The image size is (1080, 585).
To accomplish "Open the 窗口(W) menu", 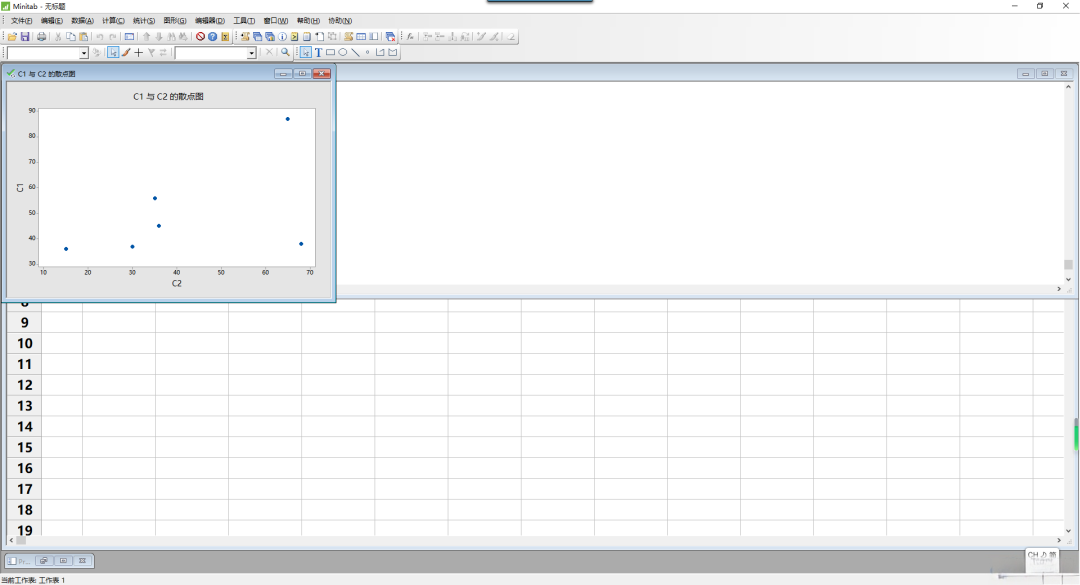I will (x=276, y=21).
